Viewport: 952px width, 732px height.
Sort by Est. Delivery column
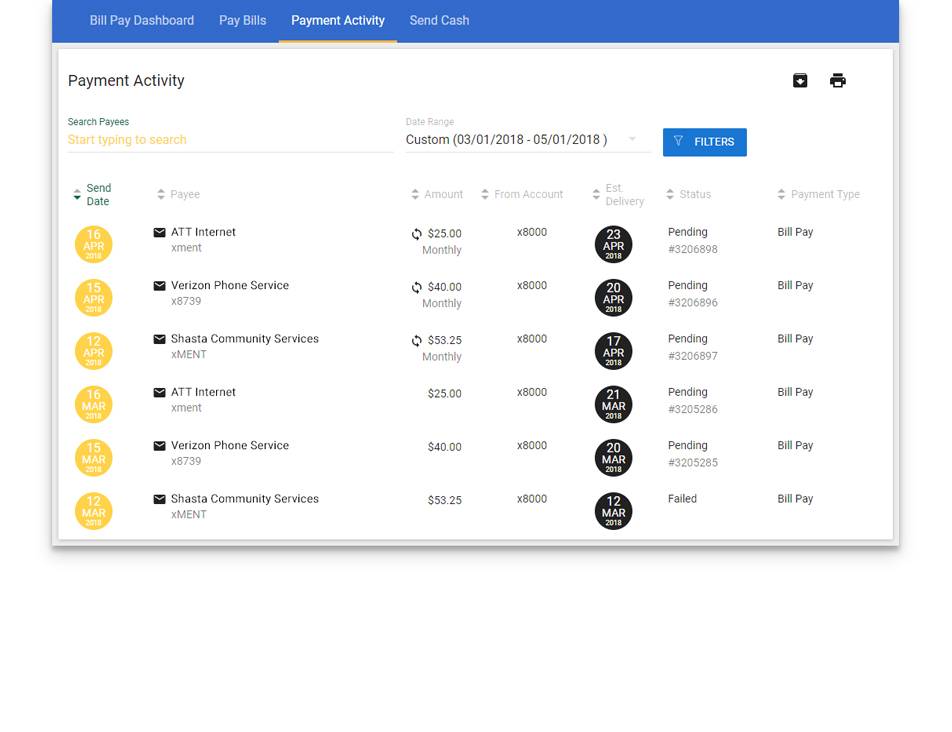(617, 194)
